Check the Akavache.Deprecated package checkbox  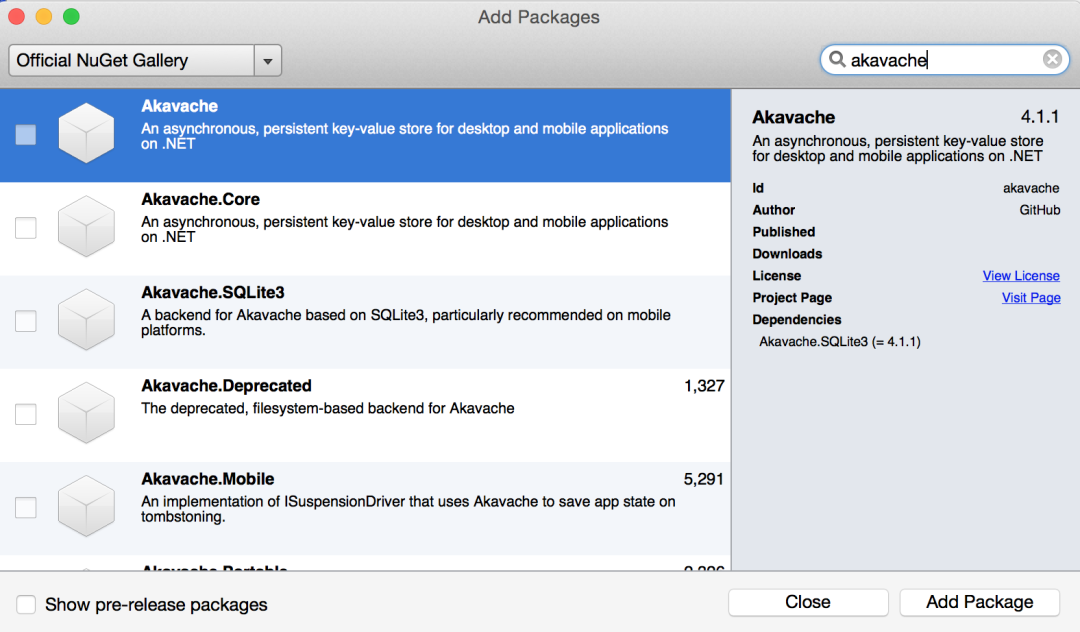26,414
